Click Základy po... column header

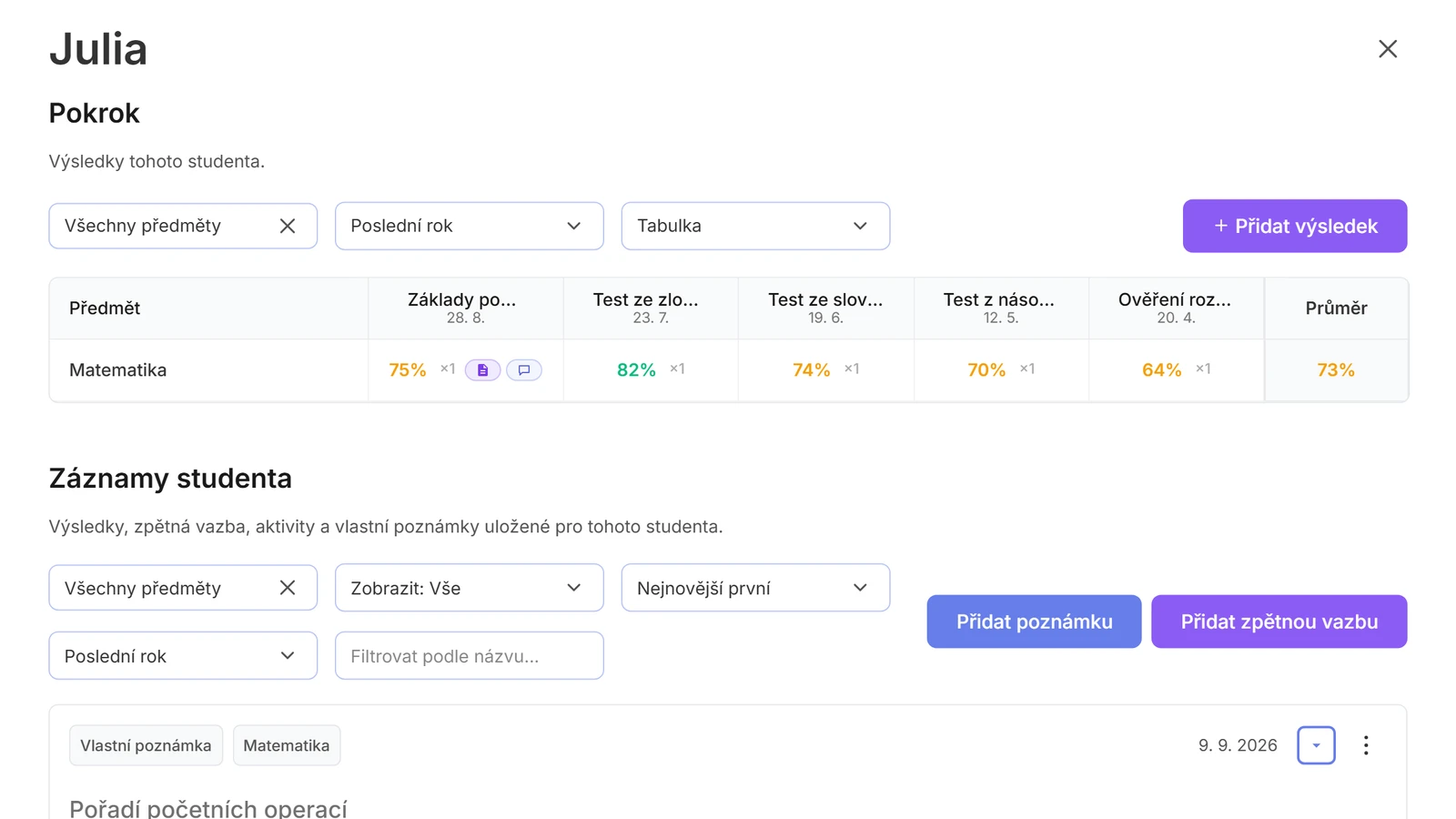(465, 308)
